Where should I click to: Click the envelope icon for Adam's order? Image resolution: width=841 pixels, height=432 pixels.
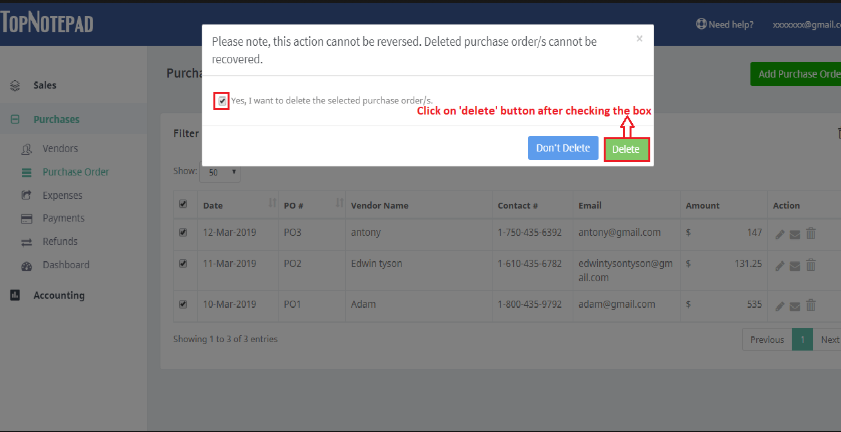click(x=795, y=304)
